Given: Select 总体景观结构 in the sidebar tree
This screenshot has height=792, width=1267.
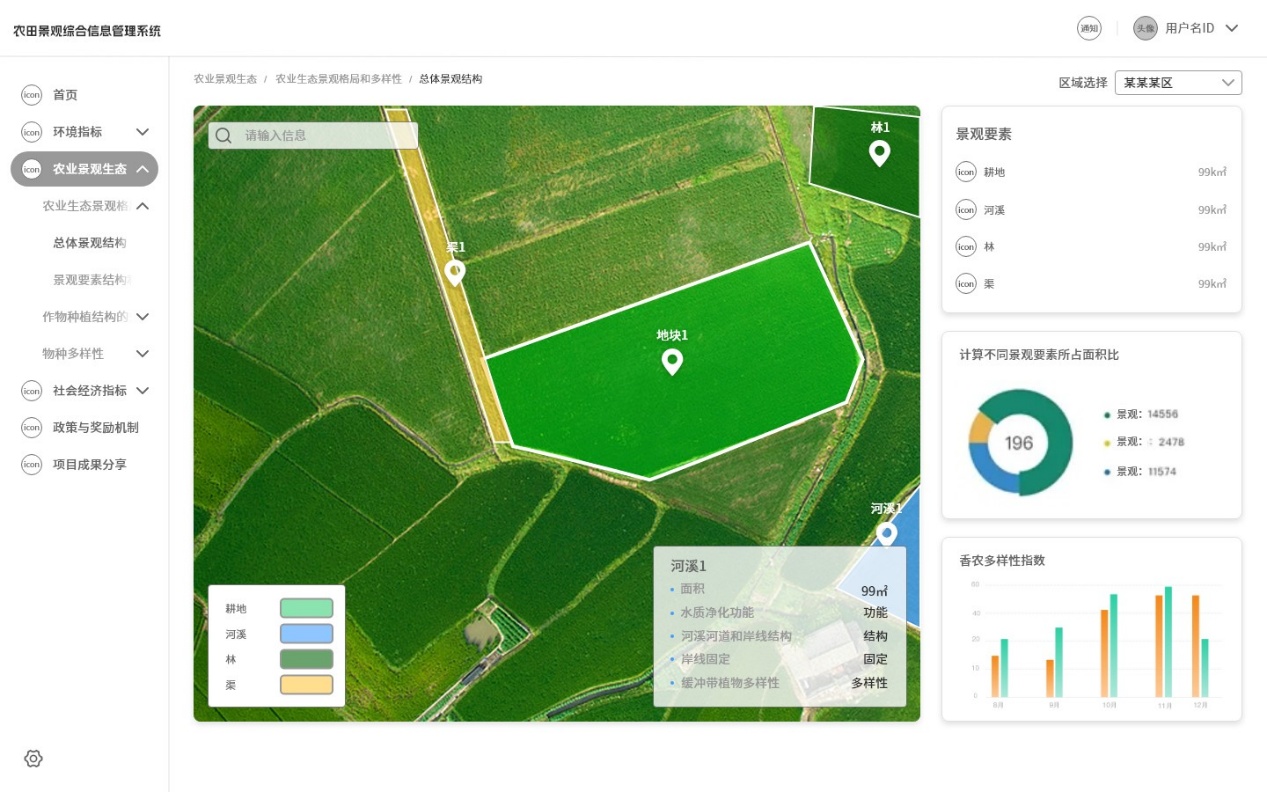Looking at the screenshot, I should [89, 243].
